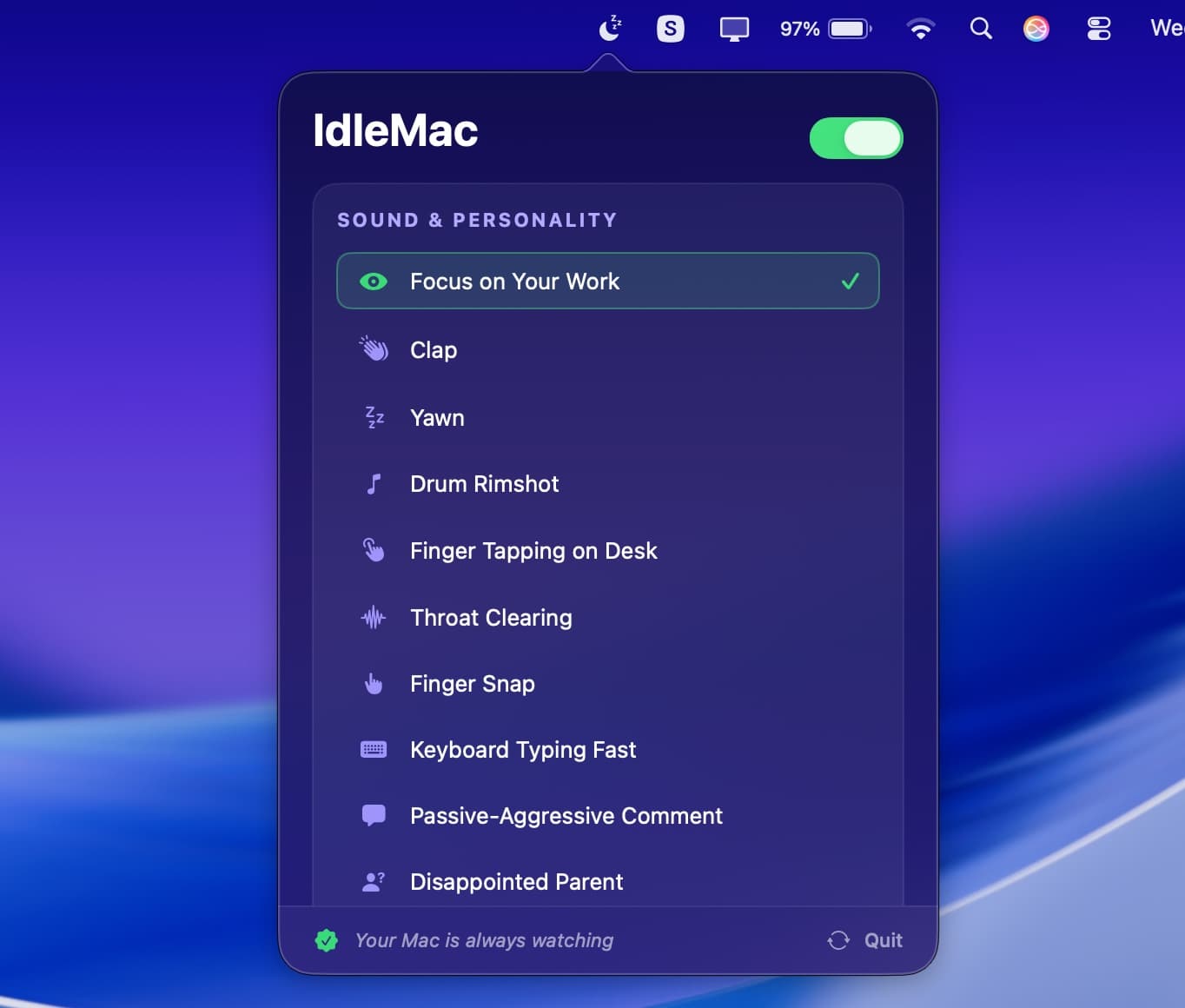The width and height of the screenshot is (1185, 1008).
Task: Open Spotlight search magnifier
Action: (x=981, y=29)
